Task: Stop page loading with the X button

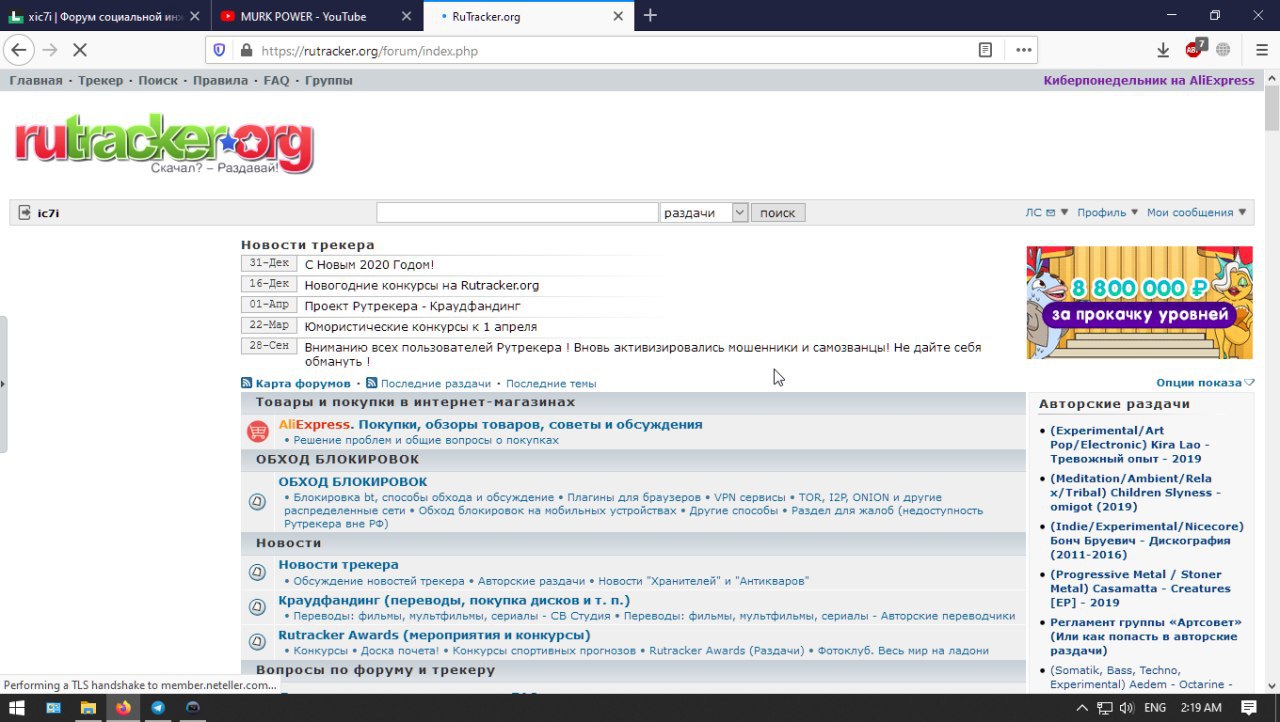Action: coord(78,50)
